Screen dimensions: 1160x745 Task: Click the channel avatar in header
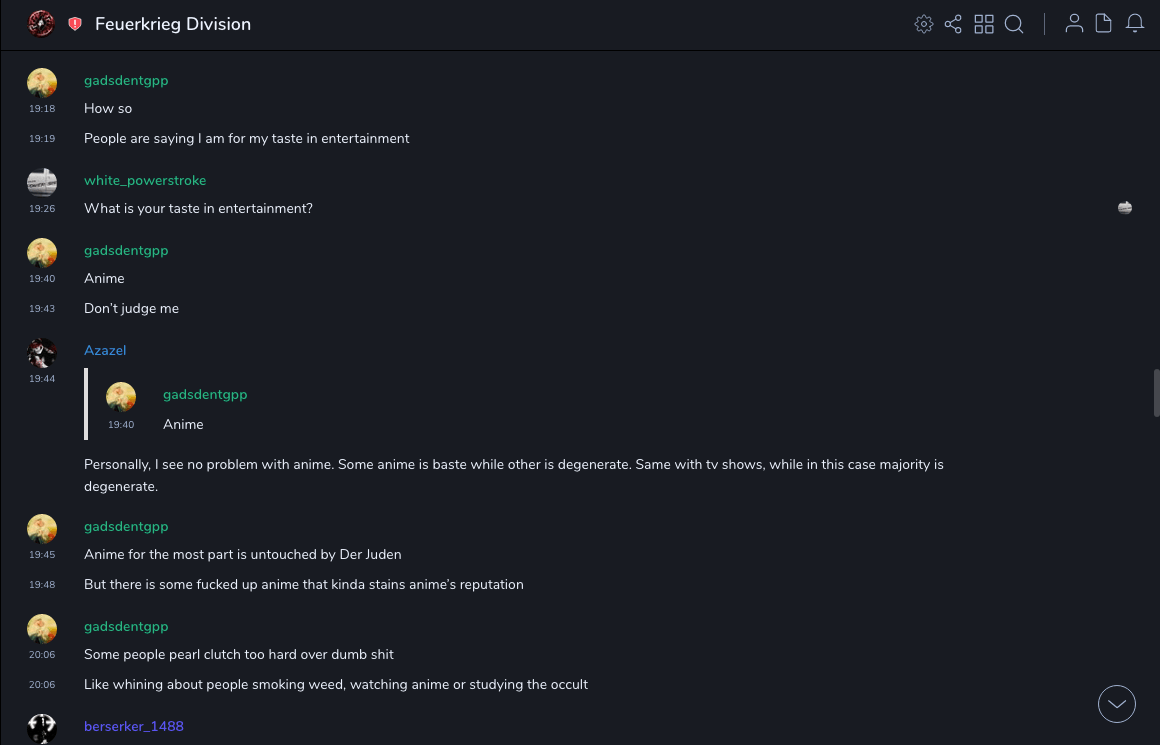[41, 24]
